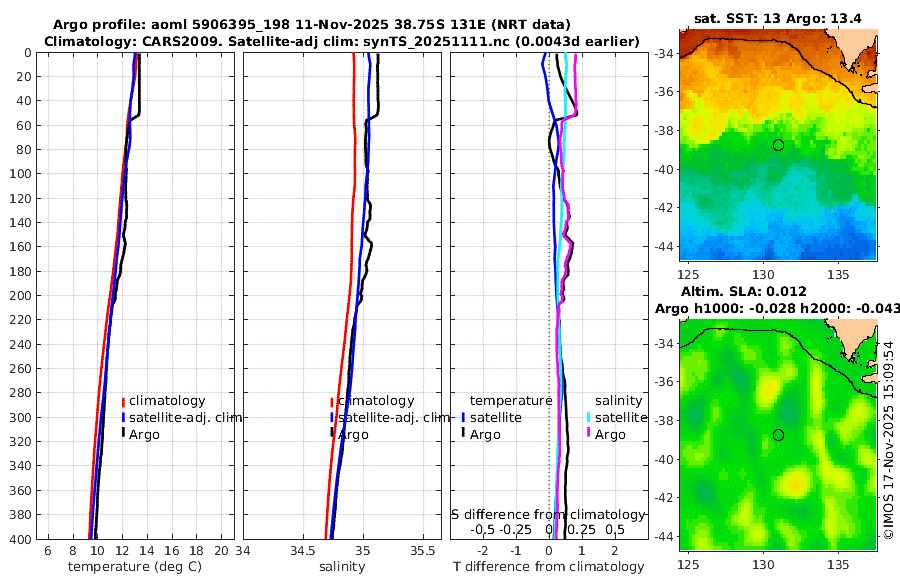Click temperature axis tick 14

(x=147, y=551)
